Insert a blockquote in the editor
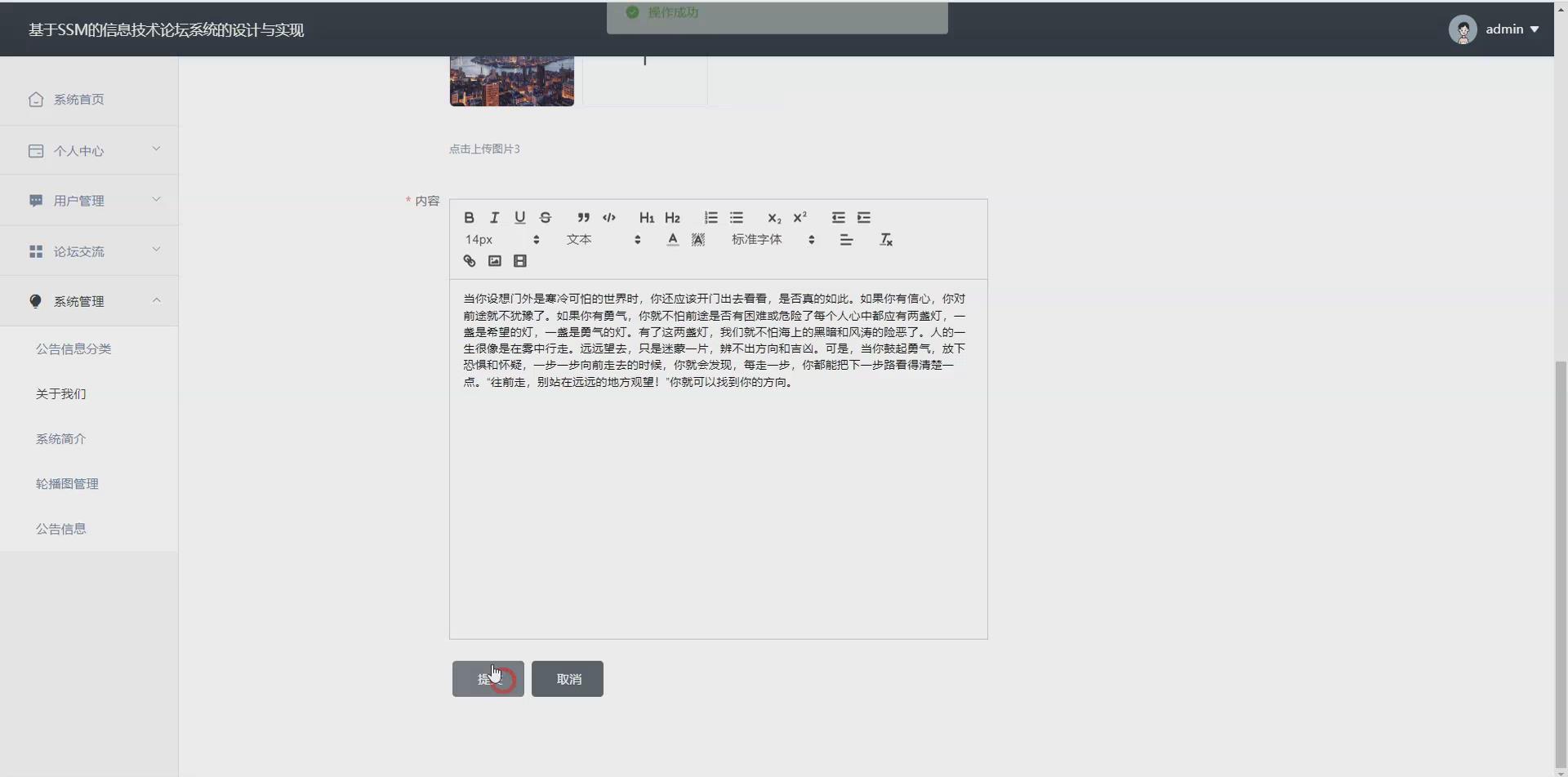Image resolution: width=1568 pixels, height=777 pixels. (583, 217)
